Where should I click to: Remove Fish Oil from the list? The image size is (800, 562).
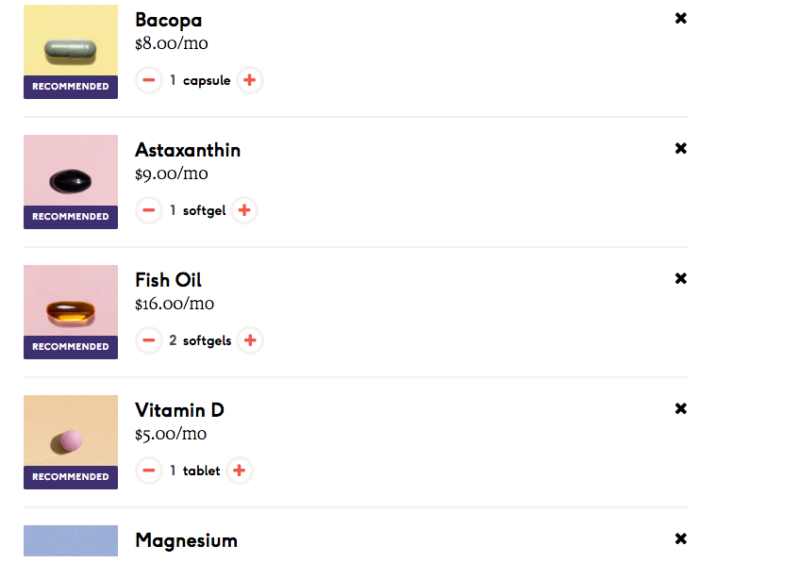click(681, 278)
